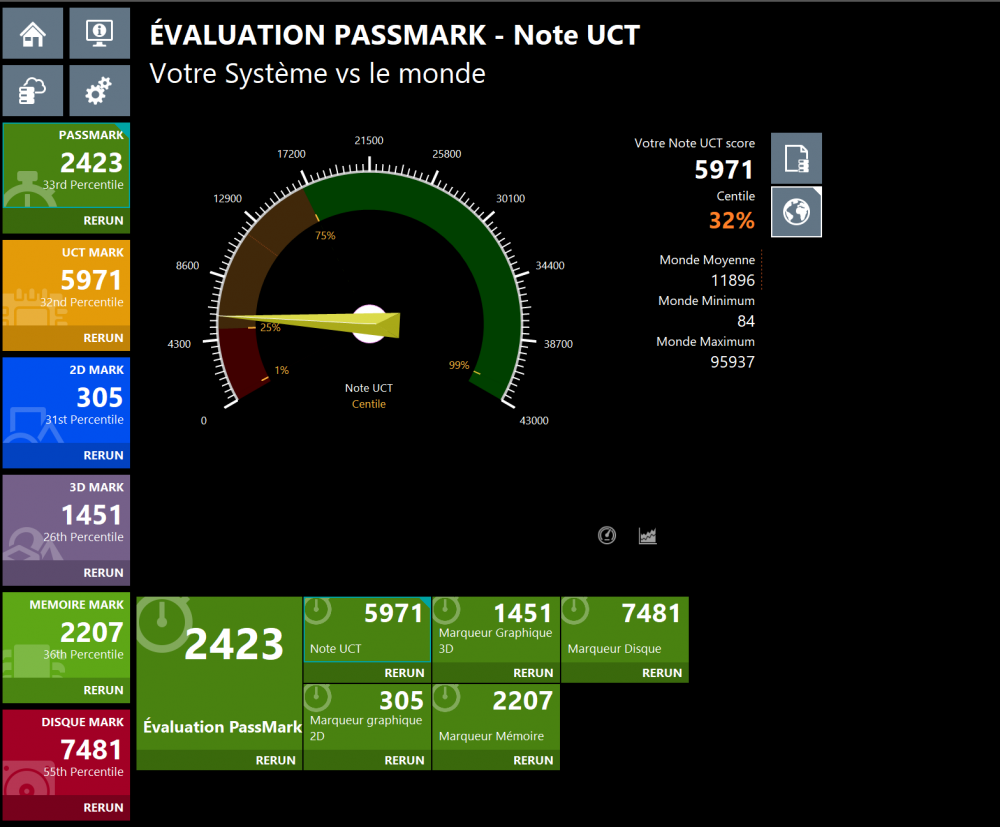Select the PASSMARK 2423 sidebar tile
Screen dimensions: 1000x827
coord(66,166)
